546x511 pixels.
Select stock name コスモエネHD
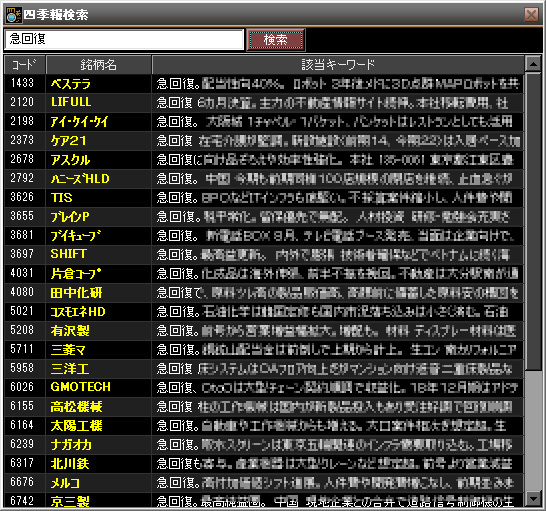(78, 312)
